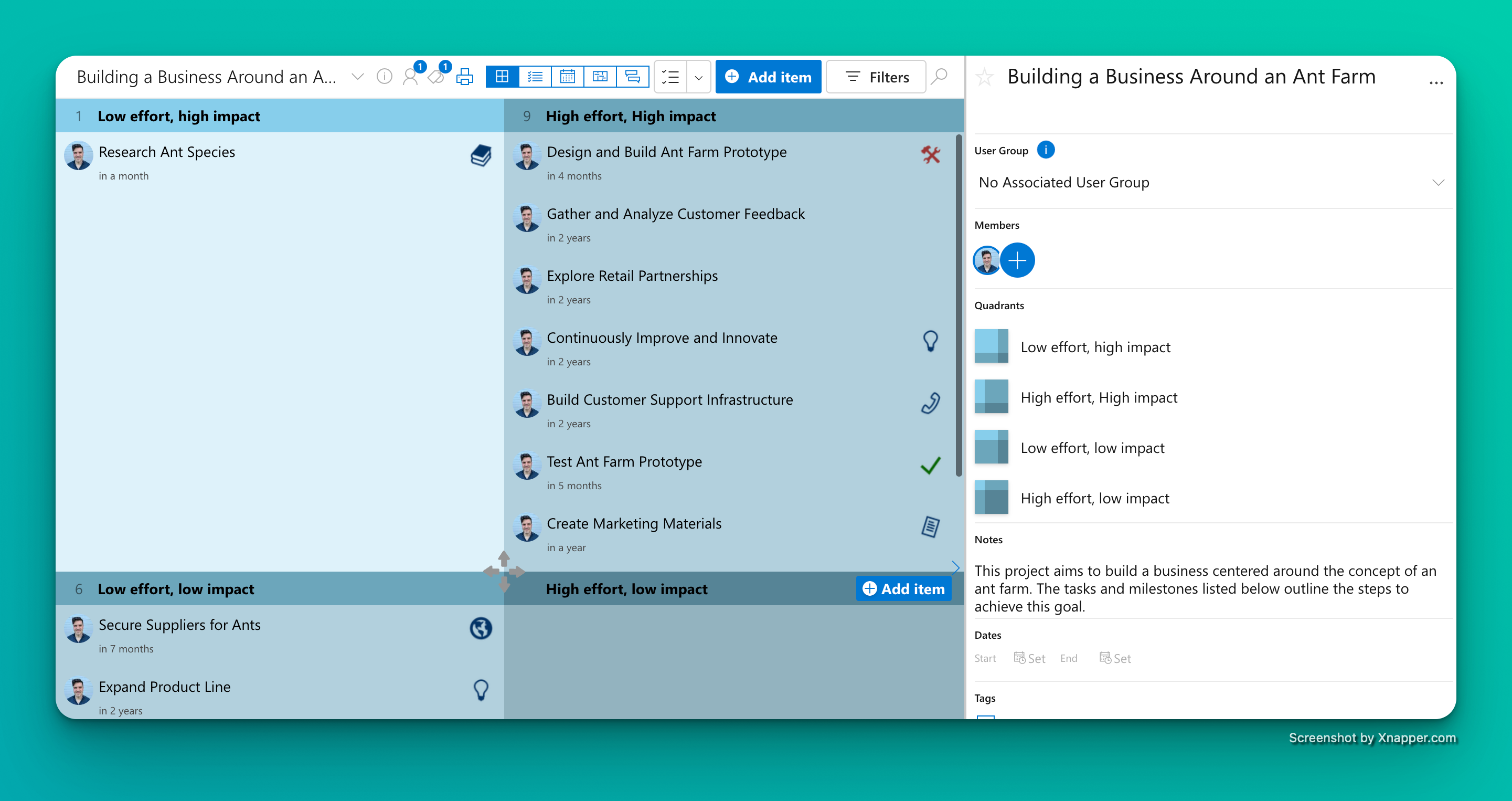Image resolution: width=1512 pixels, height=801 pixels.
Task: Click the green checkmark on Test Ant Farm Prototype
Action: (x=930, y=465)
